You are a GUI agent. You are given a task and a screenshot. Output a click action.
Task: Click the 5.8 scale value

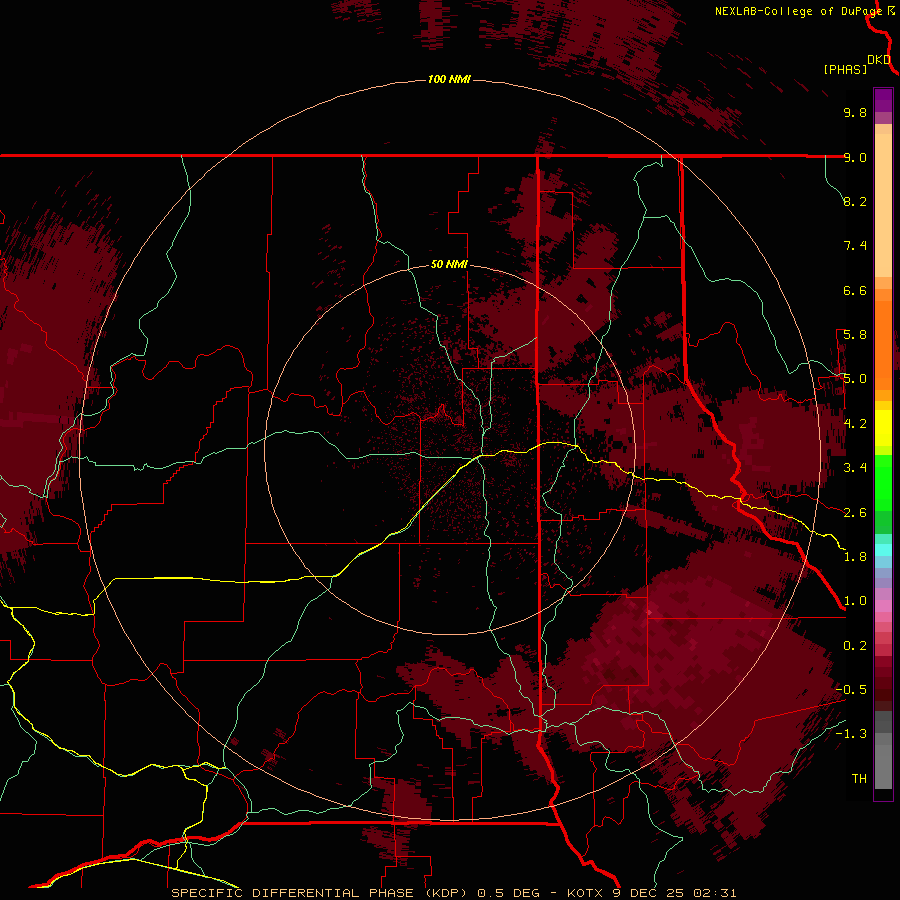tap(855, 335)
